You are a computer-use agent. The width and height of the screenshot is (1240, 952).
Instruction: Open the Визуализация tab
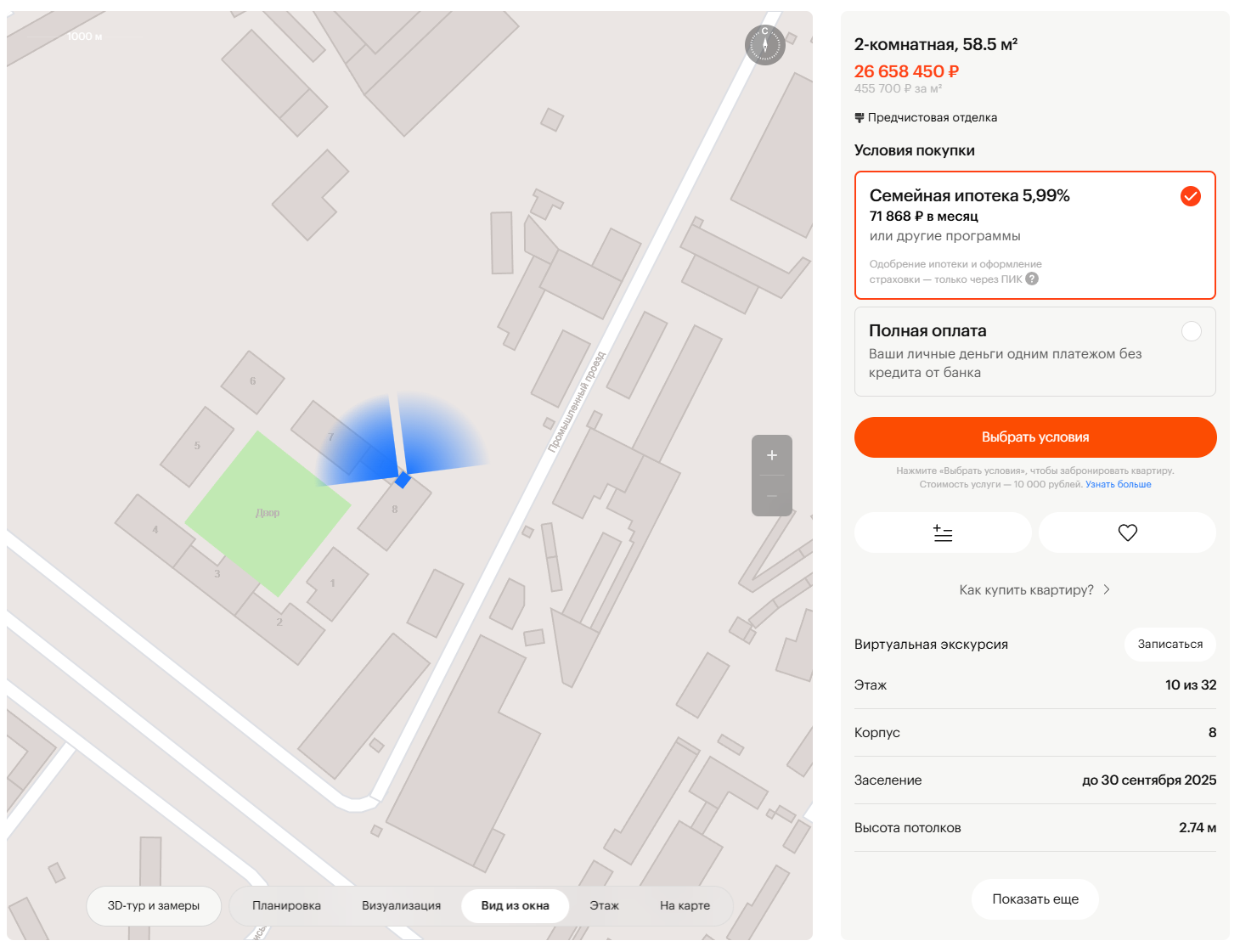[x=401, y=906]
